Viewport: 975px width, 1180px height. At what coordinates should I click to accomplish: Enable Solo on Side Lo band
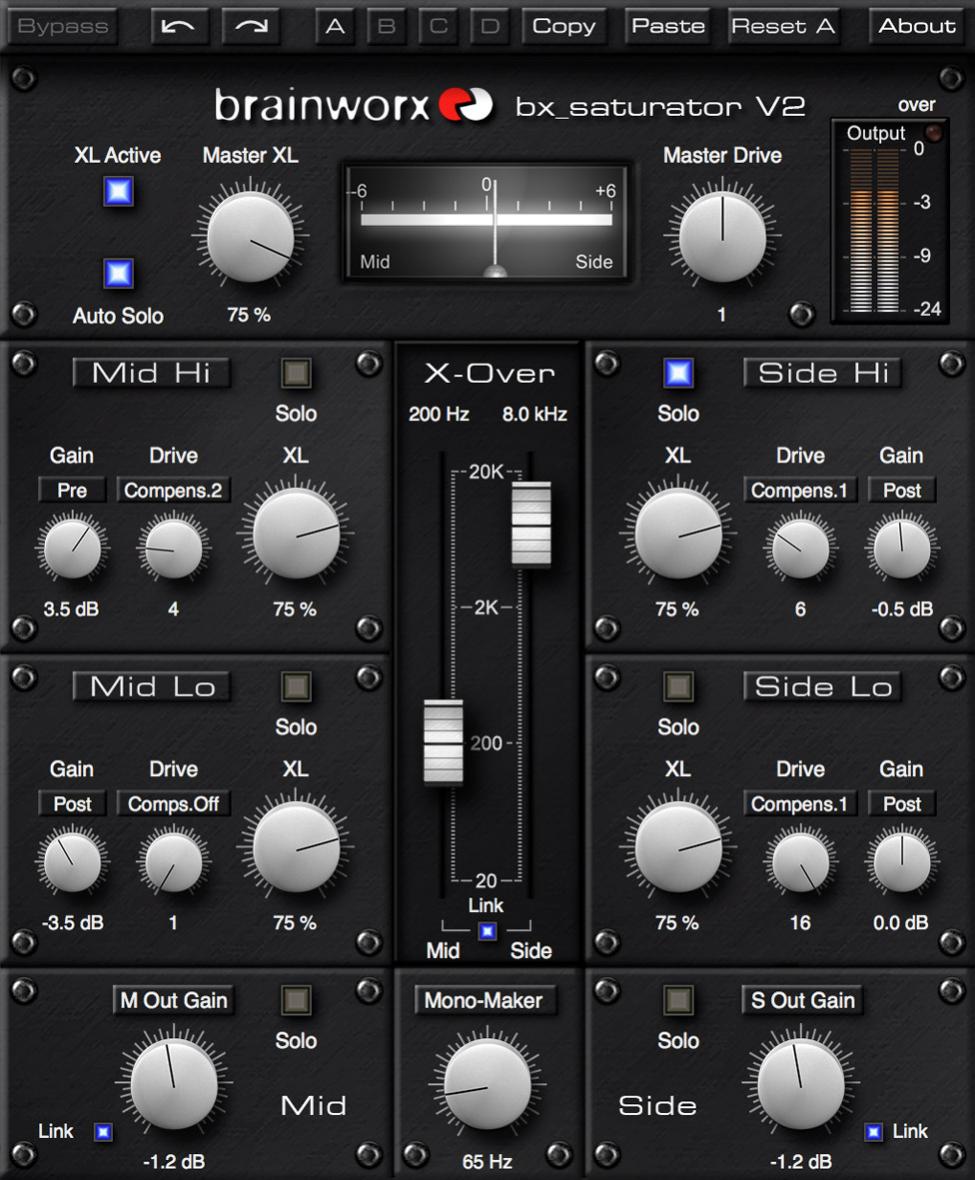point(678,686)
